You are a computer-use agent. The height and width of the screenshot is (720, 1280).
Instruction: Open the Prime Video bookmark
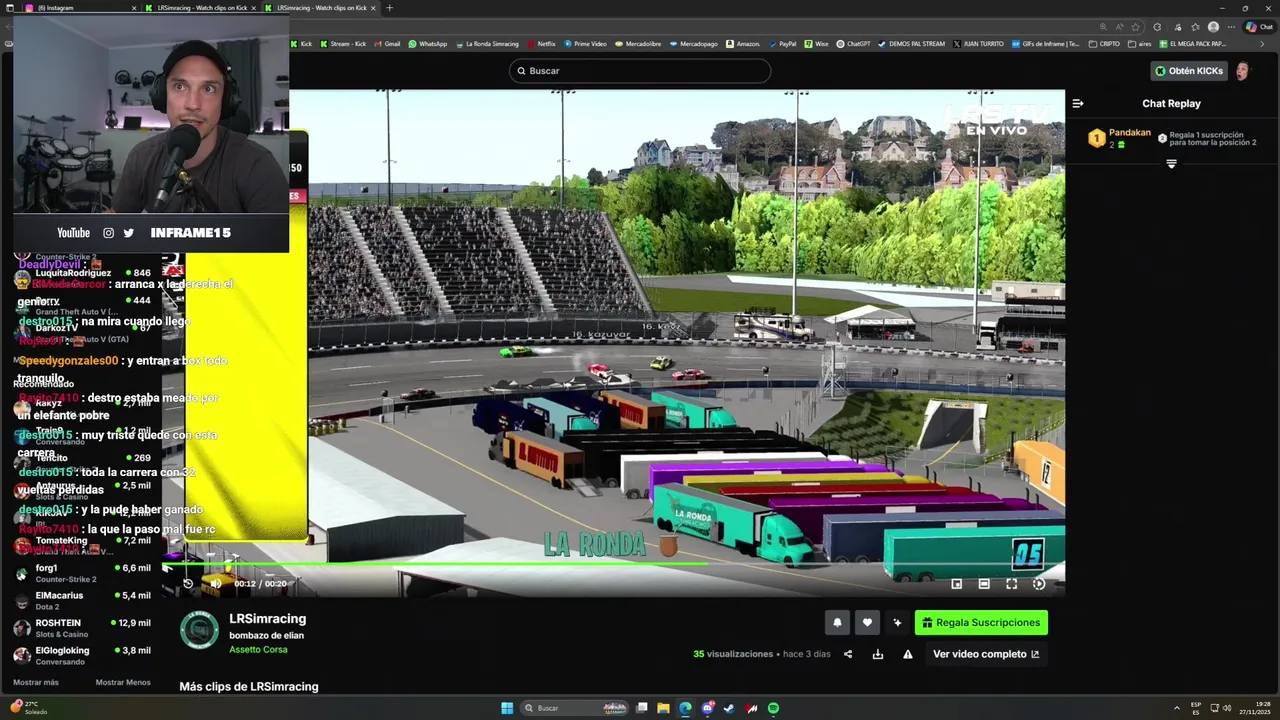pos(585,44)
